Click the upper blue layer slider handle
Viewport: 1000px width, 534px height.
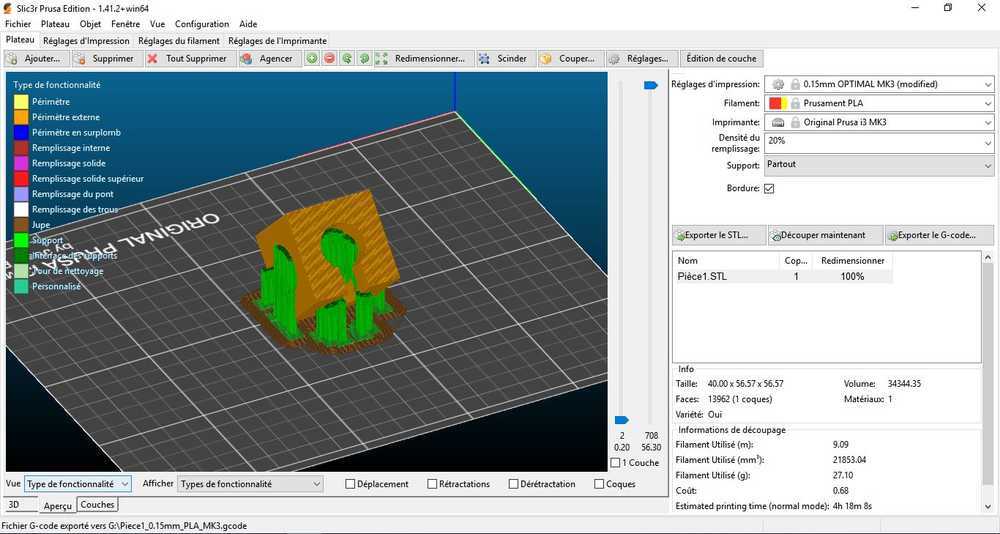coord(651,85)
